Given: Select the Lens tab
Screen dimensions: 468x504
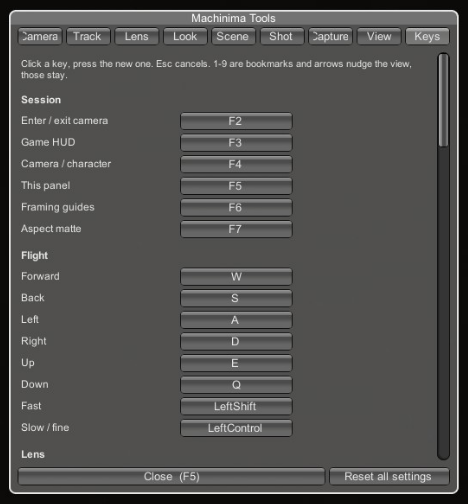Looking at the screenshot, I should point(137,36).
